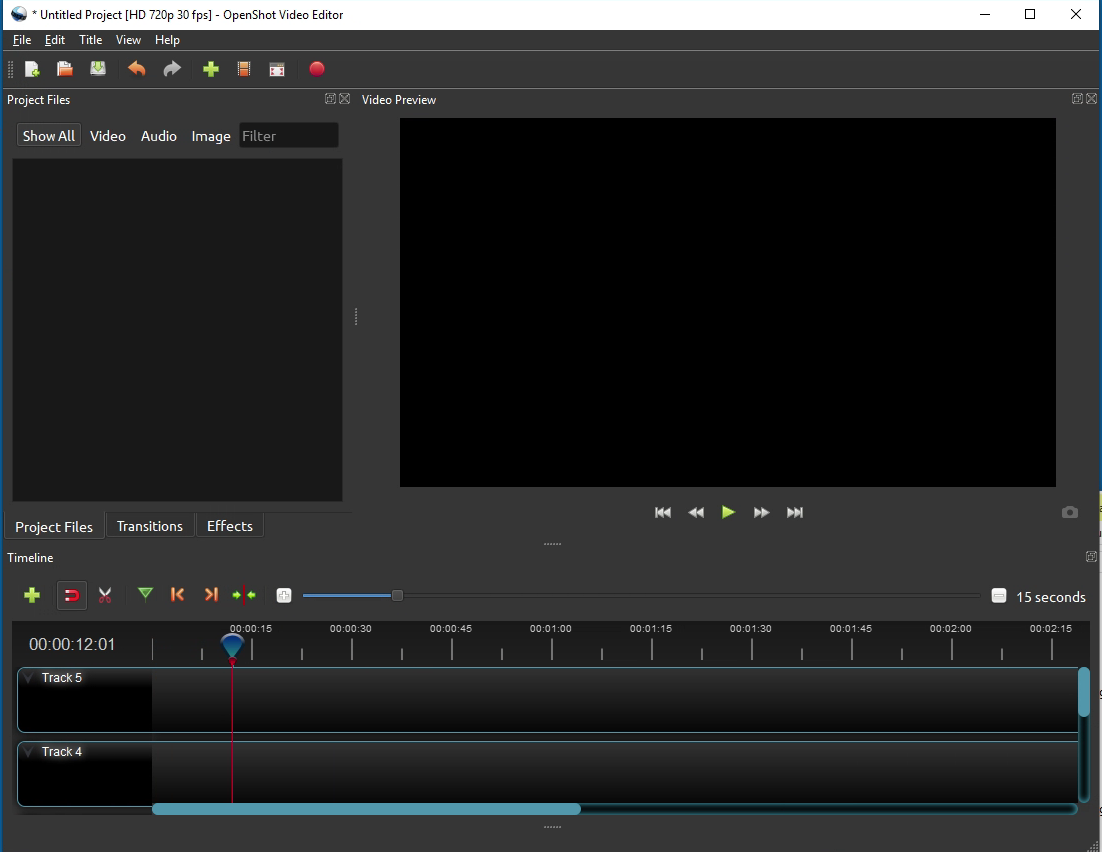Play the video preview
1102x852 pixels.
pos(728,512)
